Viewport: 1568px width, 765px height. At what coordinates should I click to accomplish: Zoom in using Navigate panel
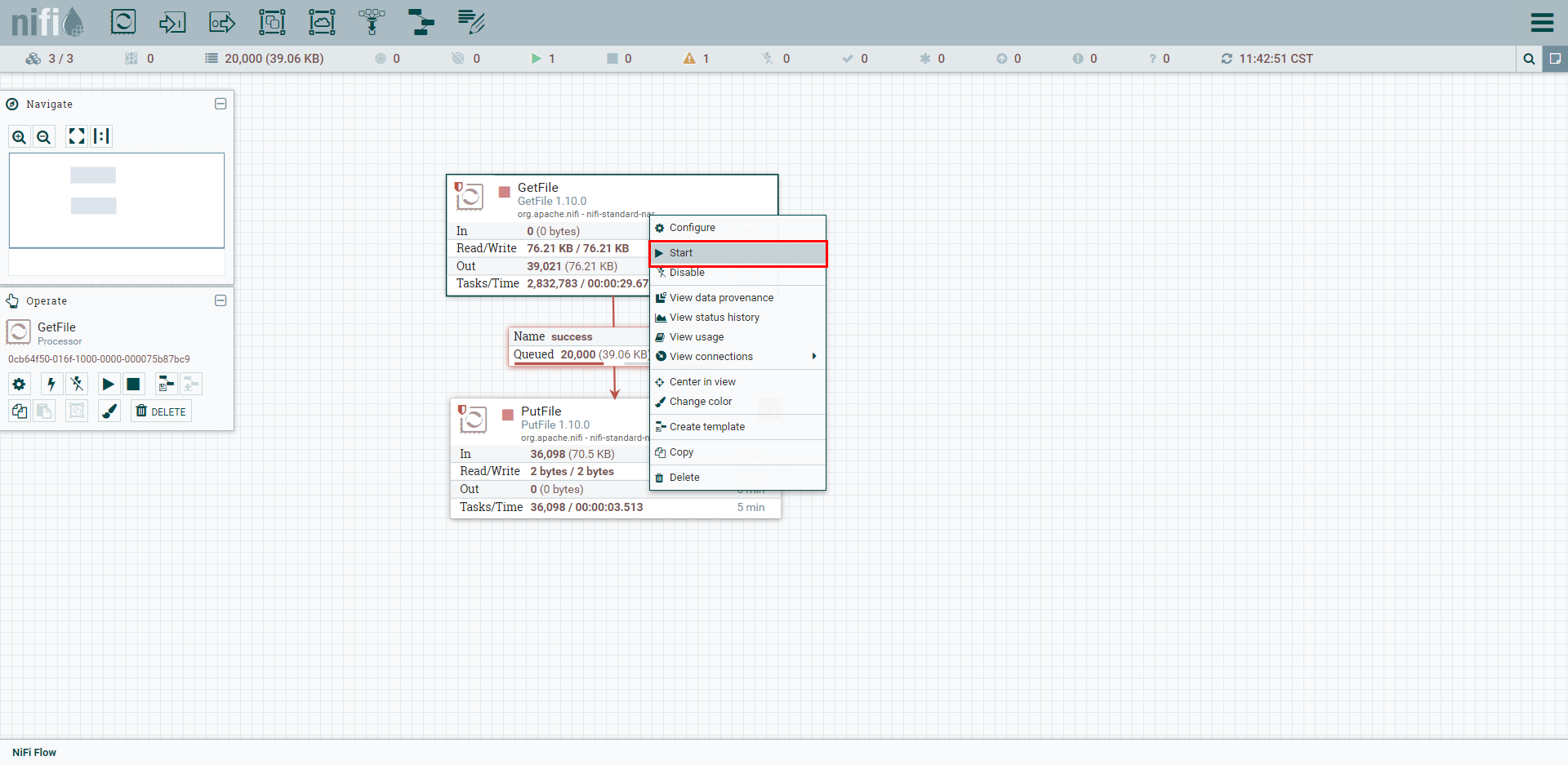pyautogui.click(x=20, y=137)
